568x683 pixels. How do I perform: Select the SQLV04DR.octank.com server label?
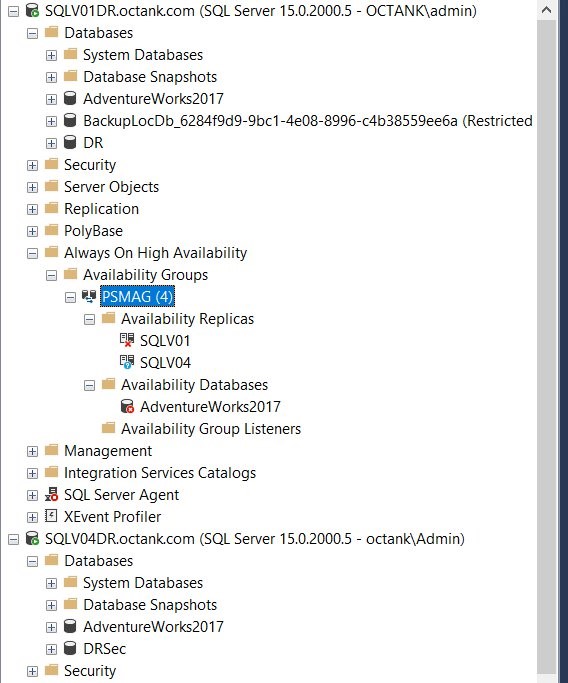tap(255, 539)
